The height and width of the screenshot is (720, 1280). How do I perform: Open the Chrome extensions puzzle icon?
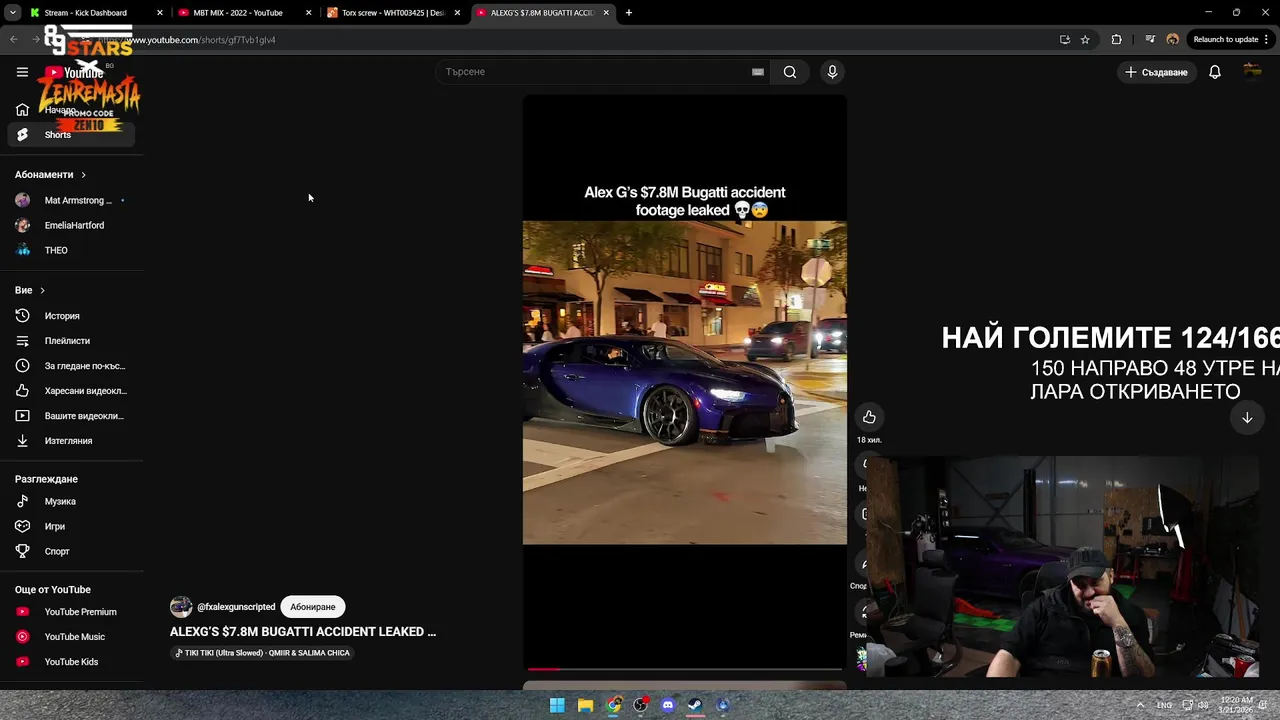[x=1117, y=40]
